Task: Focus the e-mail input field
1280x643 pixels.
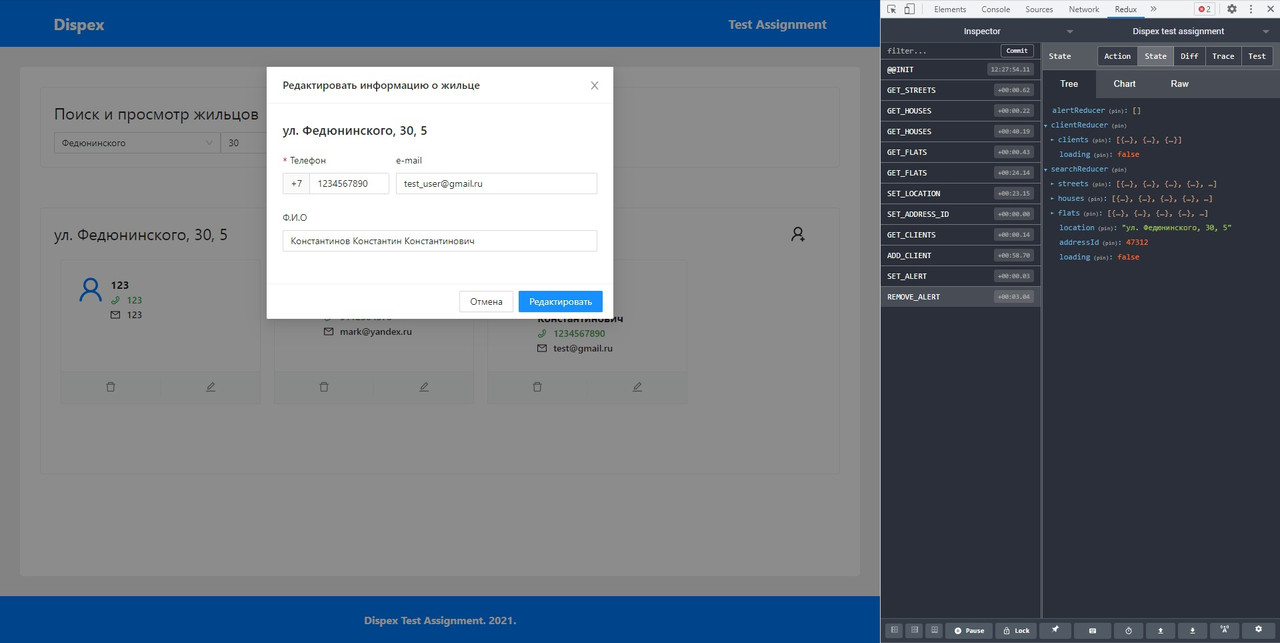Action: point(497,184)
